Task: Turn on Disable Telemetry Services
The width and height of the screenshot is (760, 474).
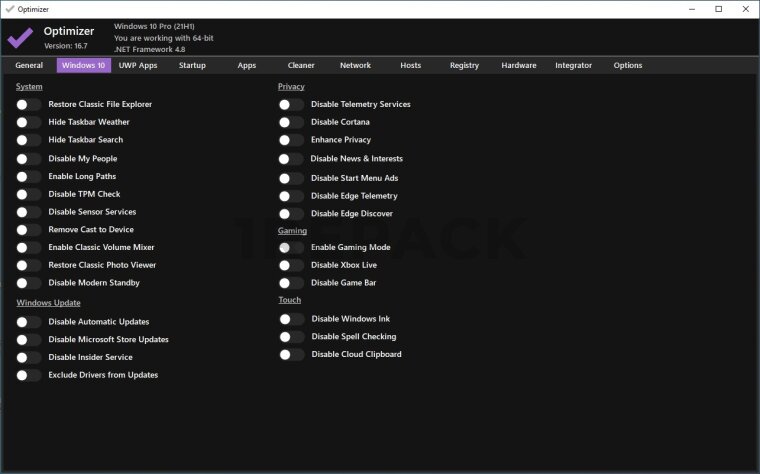Action: click(x=291, y=104)
